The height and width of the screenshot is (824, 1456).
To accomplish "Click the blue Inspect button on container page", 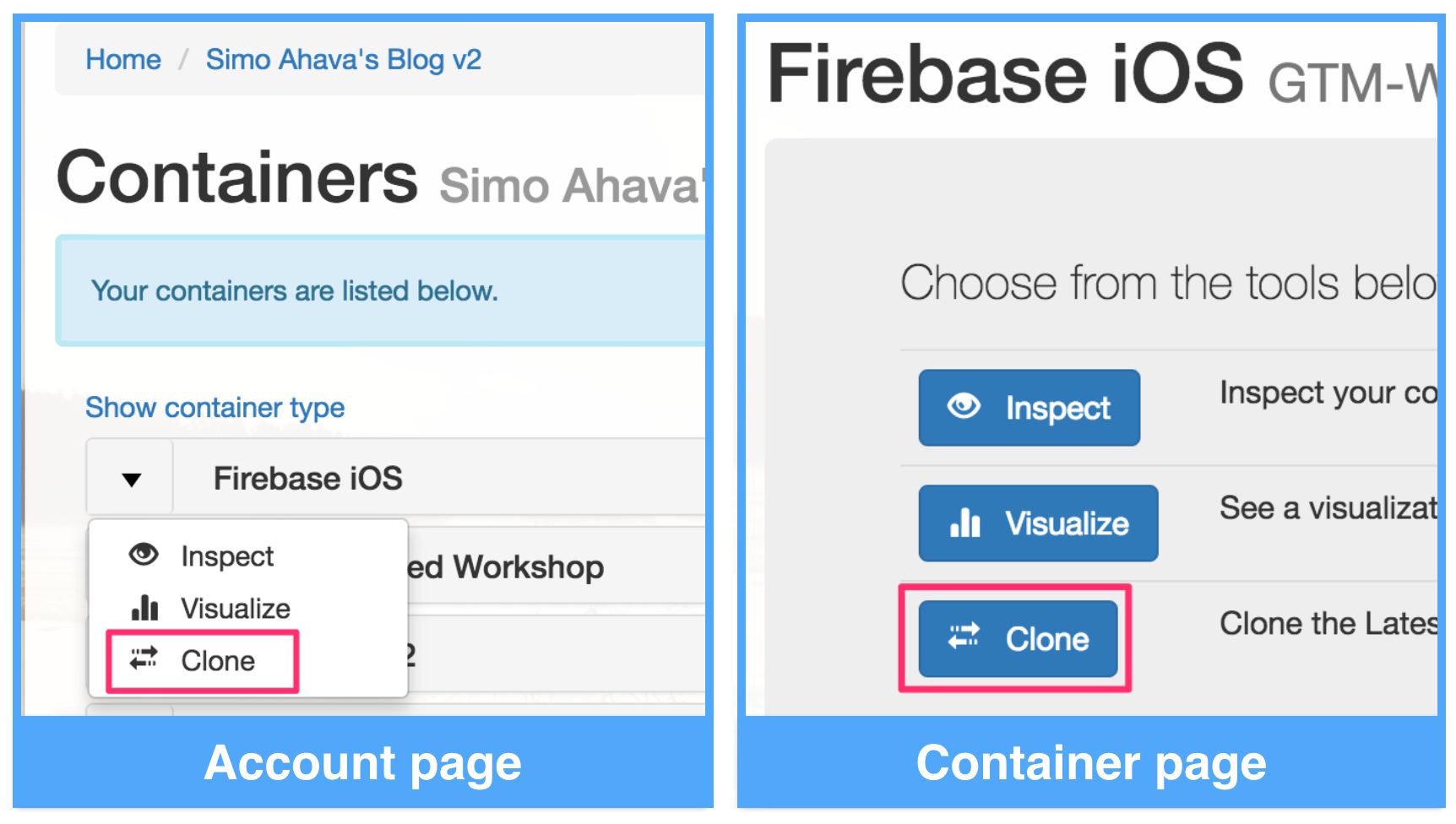I will pos(1030,408).
